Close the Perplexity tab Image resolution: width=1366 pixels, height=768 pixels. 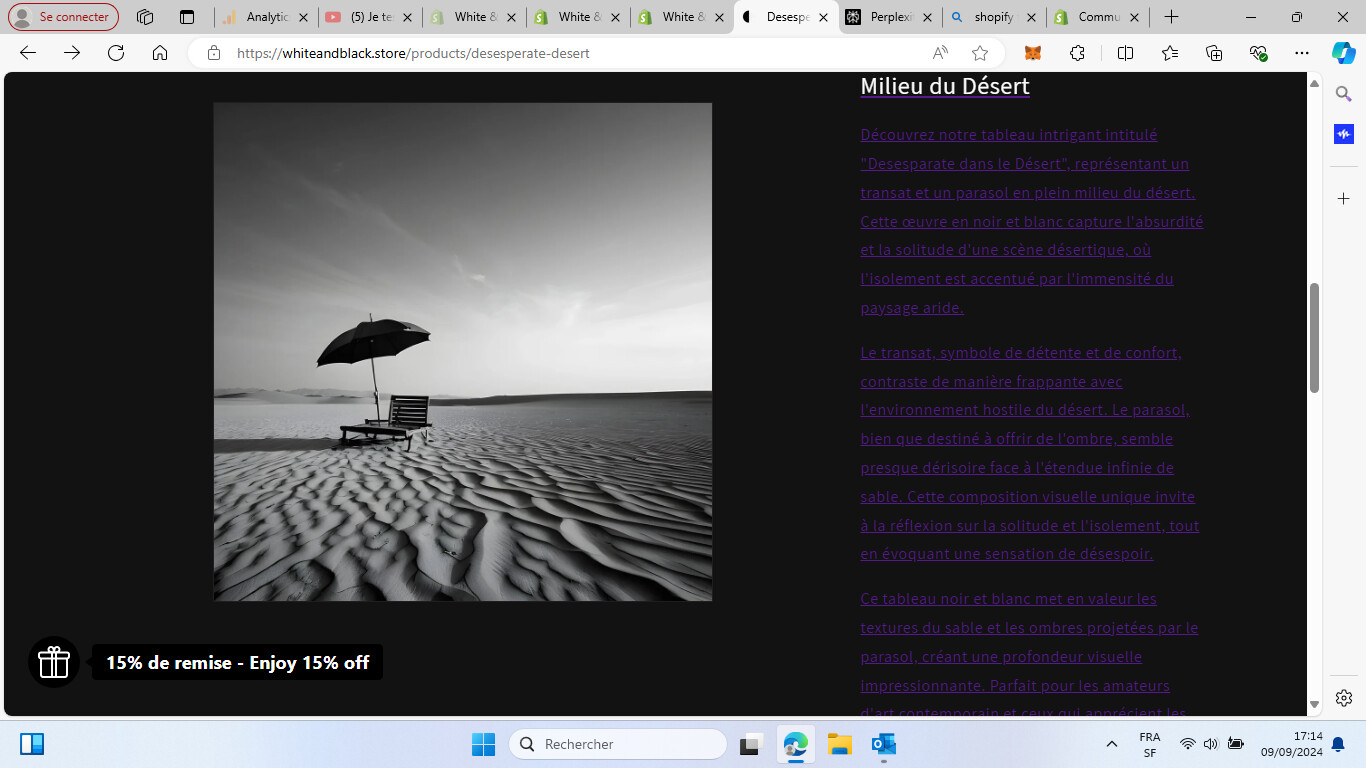click(x=928, y=17)
